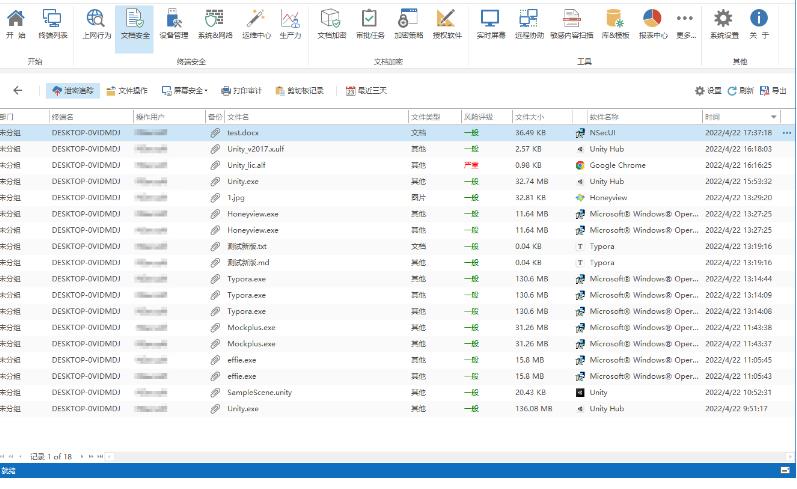Image resolution: width=797 pixels, height=489 pixels.
Task: Switch to 打印审计 print audit tab
Action: tap(241, 90)
